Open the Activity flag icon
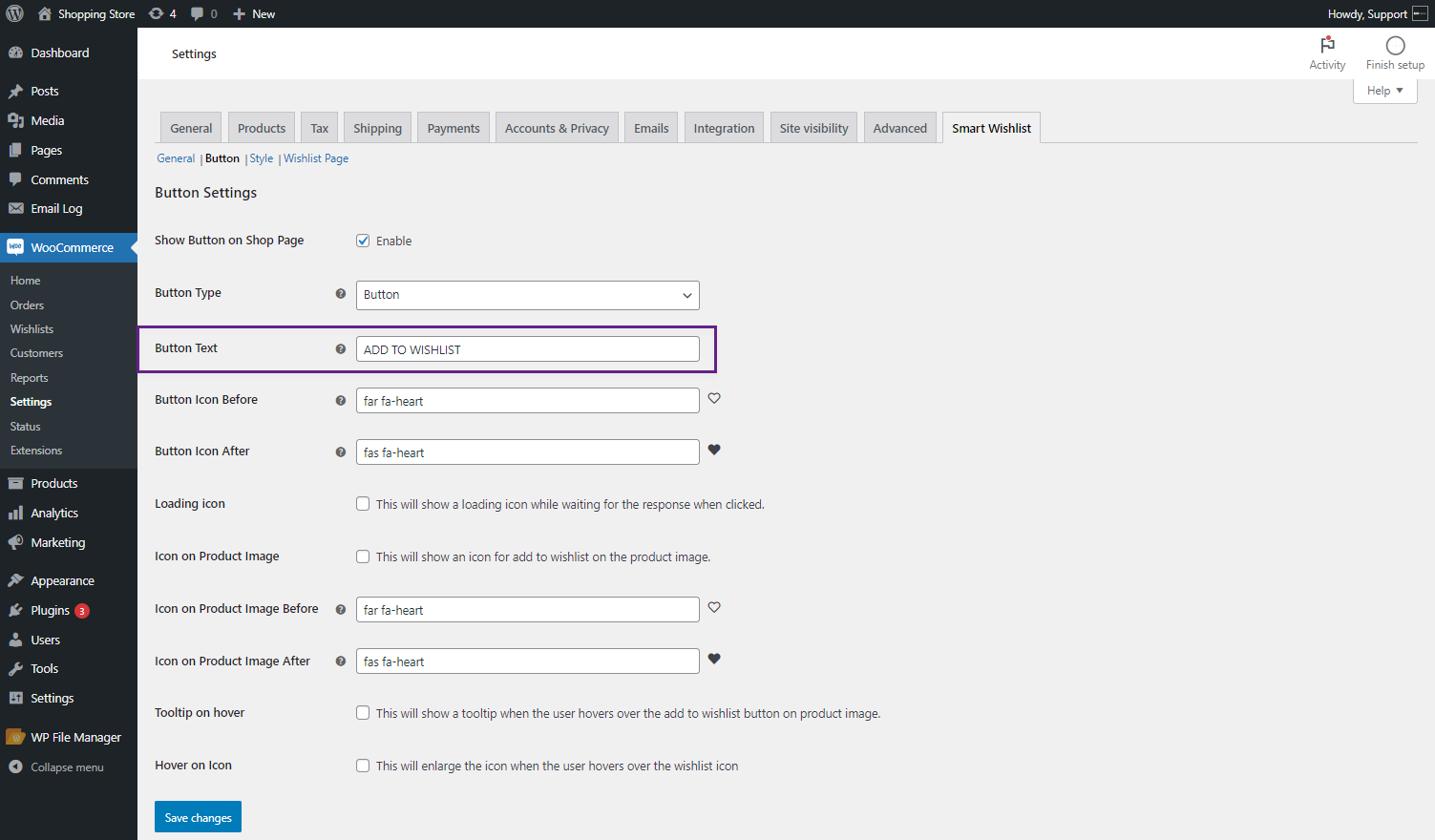This screenshot has width=1435, height=840. pos(1327,45)
